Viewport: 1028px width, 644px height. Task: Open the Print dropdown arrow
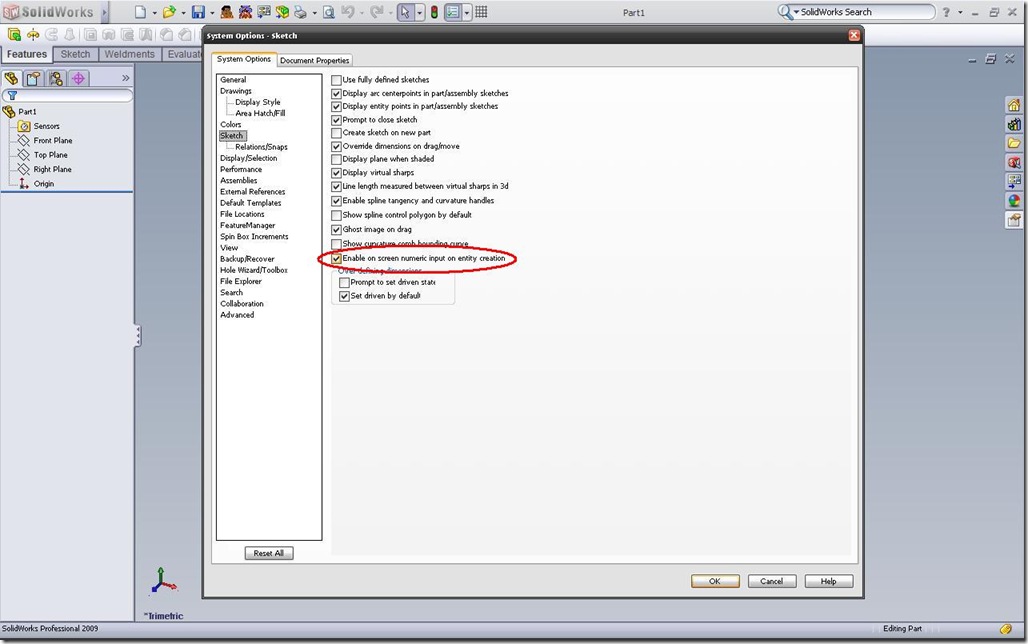[x=315, y=12]
